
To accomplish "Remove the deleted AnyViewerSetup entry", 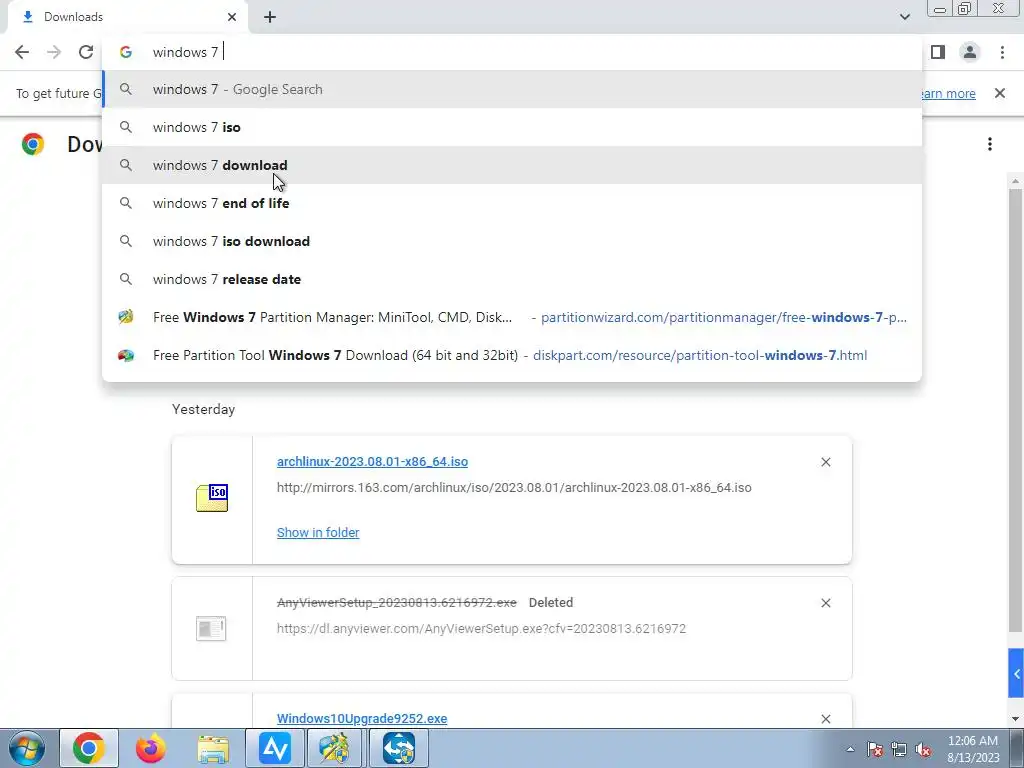I will [x=825, y=603].
